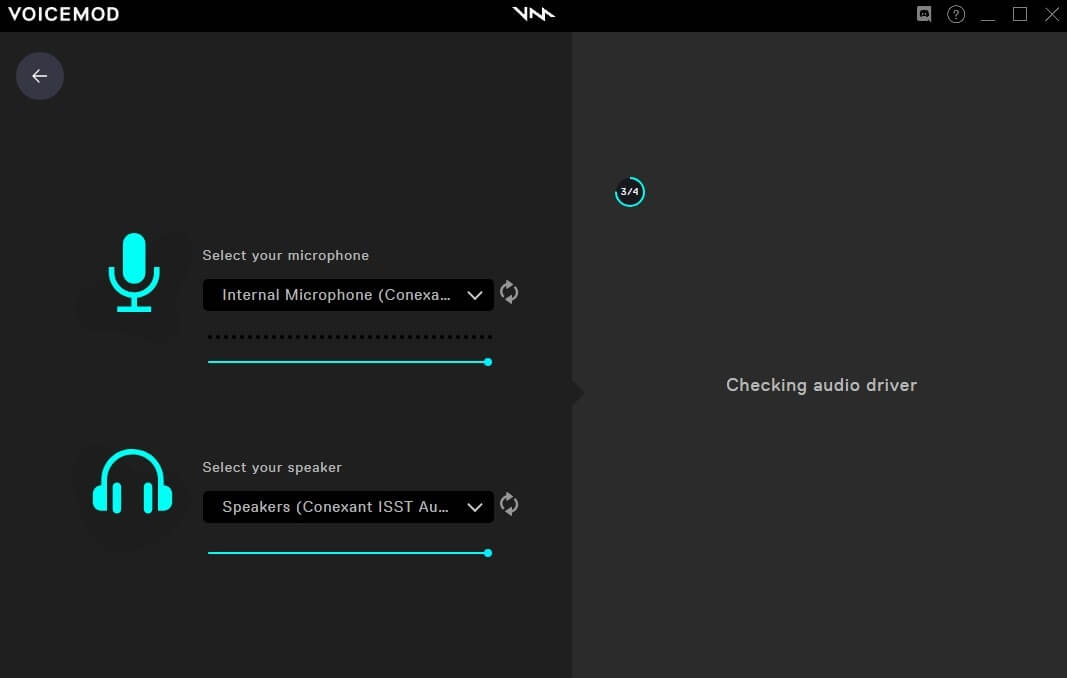The width and height of the screenshot is (1067, 678).
Task: Click the VOICEMOD logo text
Action: [63, 14]
